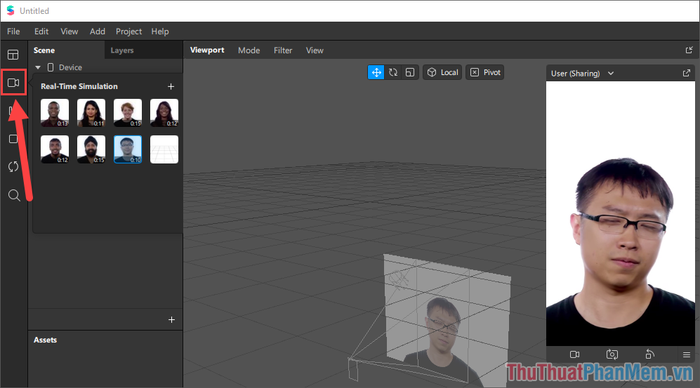Open the File menu

point(13,32)
